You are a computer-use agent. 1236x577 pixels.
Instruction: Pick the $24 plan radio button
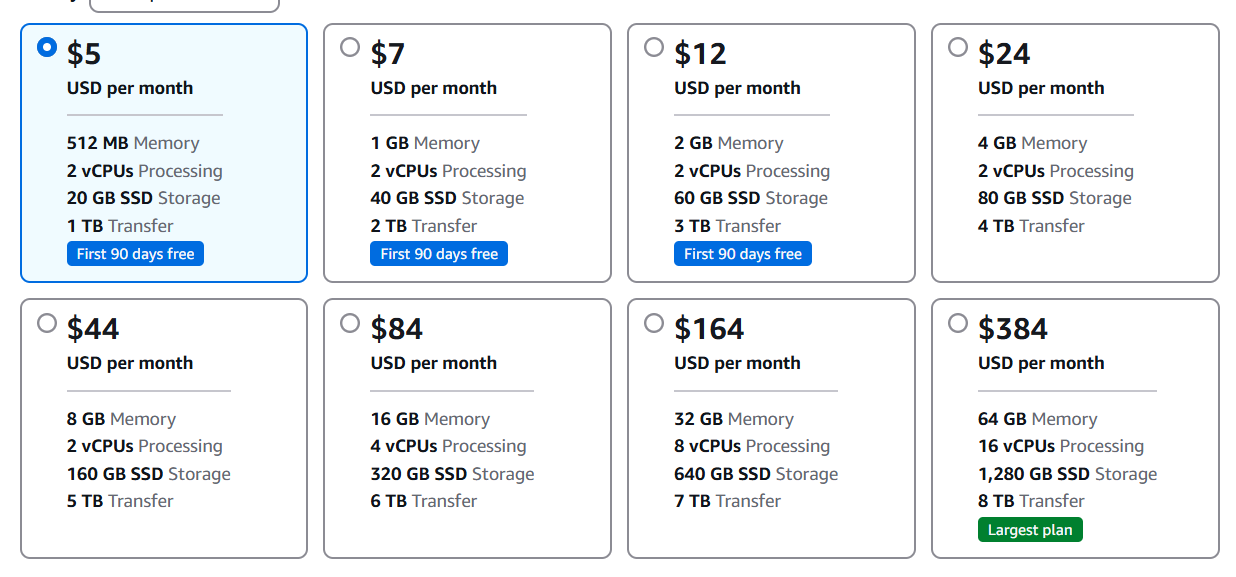click(958, 47)
